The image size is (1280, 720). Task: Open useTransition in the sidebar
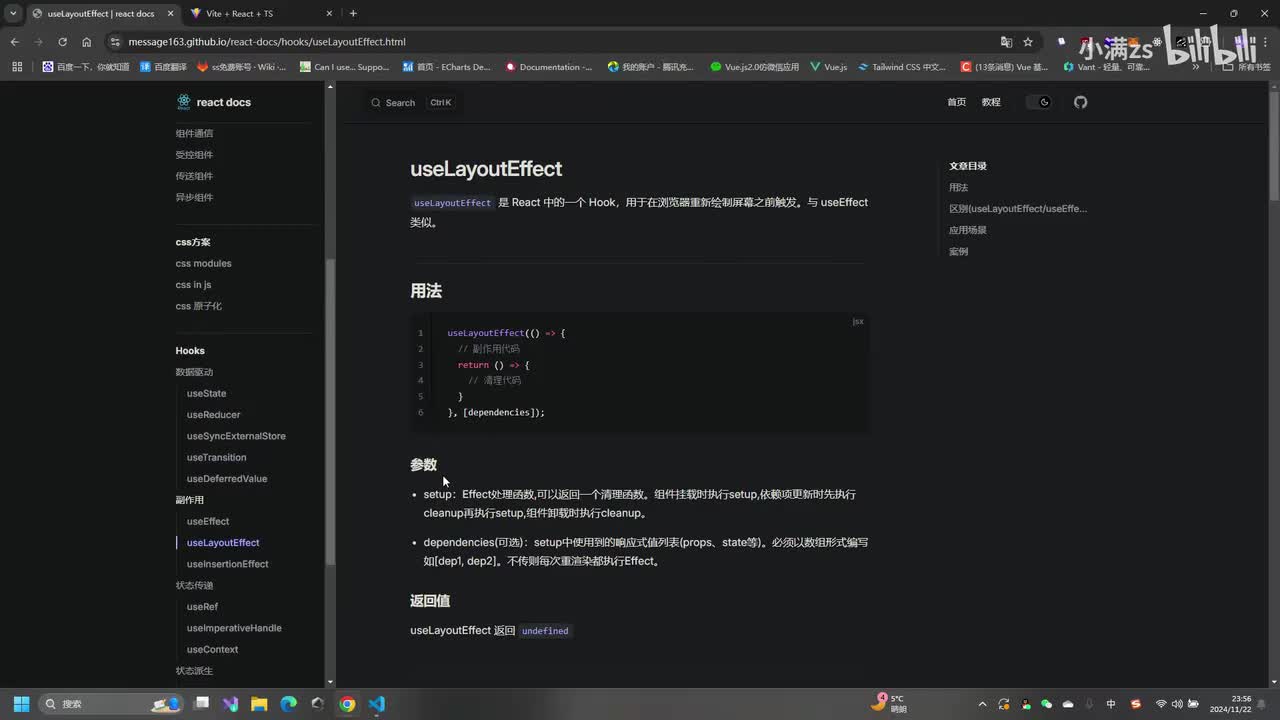point(216,458)
